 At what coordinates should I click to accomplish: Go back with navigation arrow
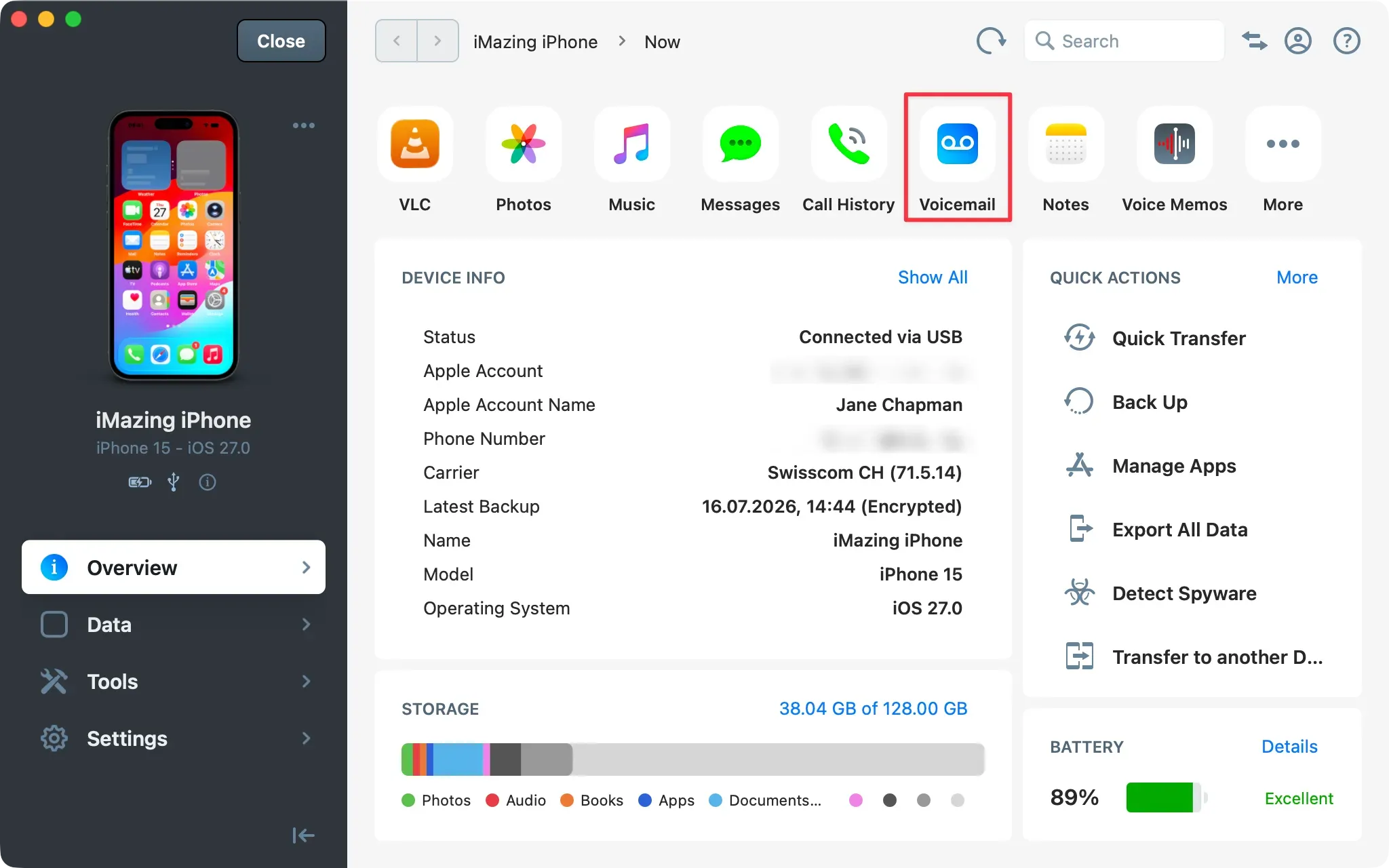coord(397,41)
